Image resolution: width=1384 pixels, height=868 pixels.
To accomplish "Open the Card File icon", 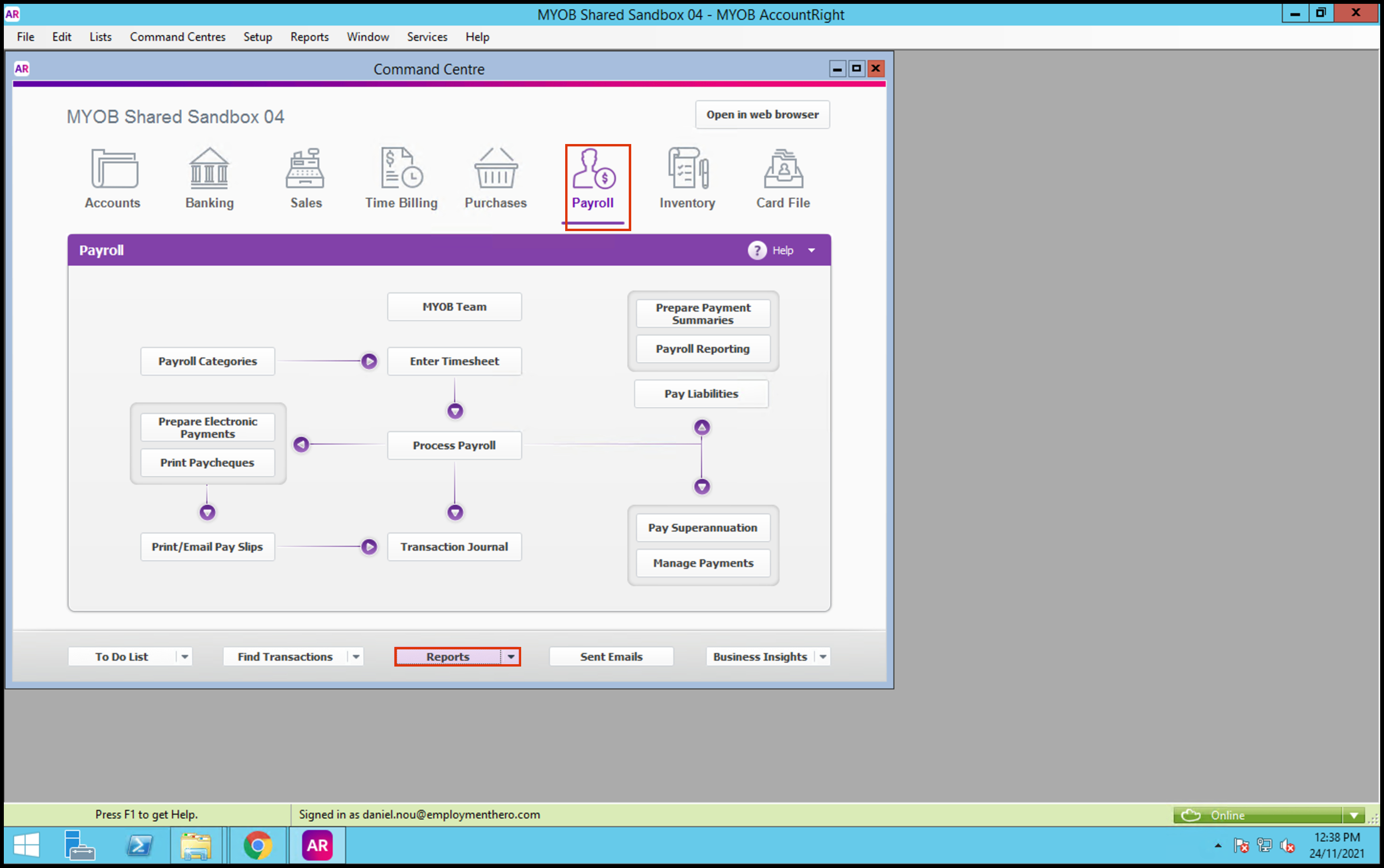I will (x=783, y=169).
